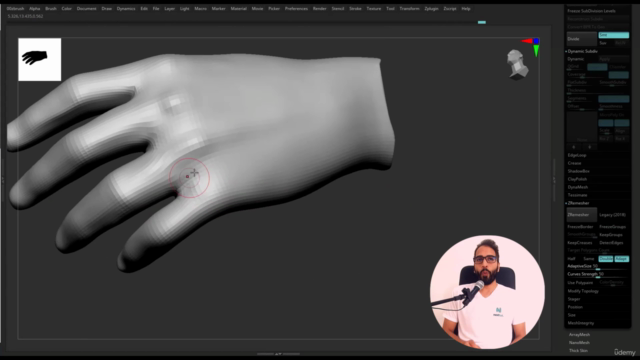Expand the Crease section
Viewport: 640px width, 360px height.
click(574, 163)
